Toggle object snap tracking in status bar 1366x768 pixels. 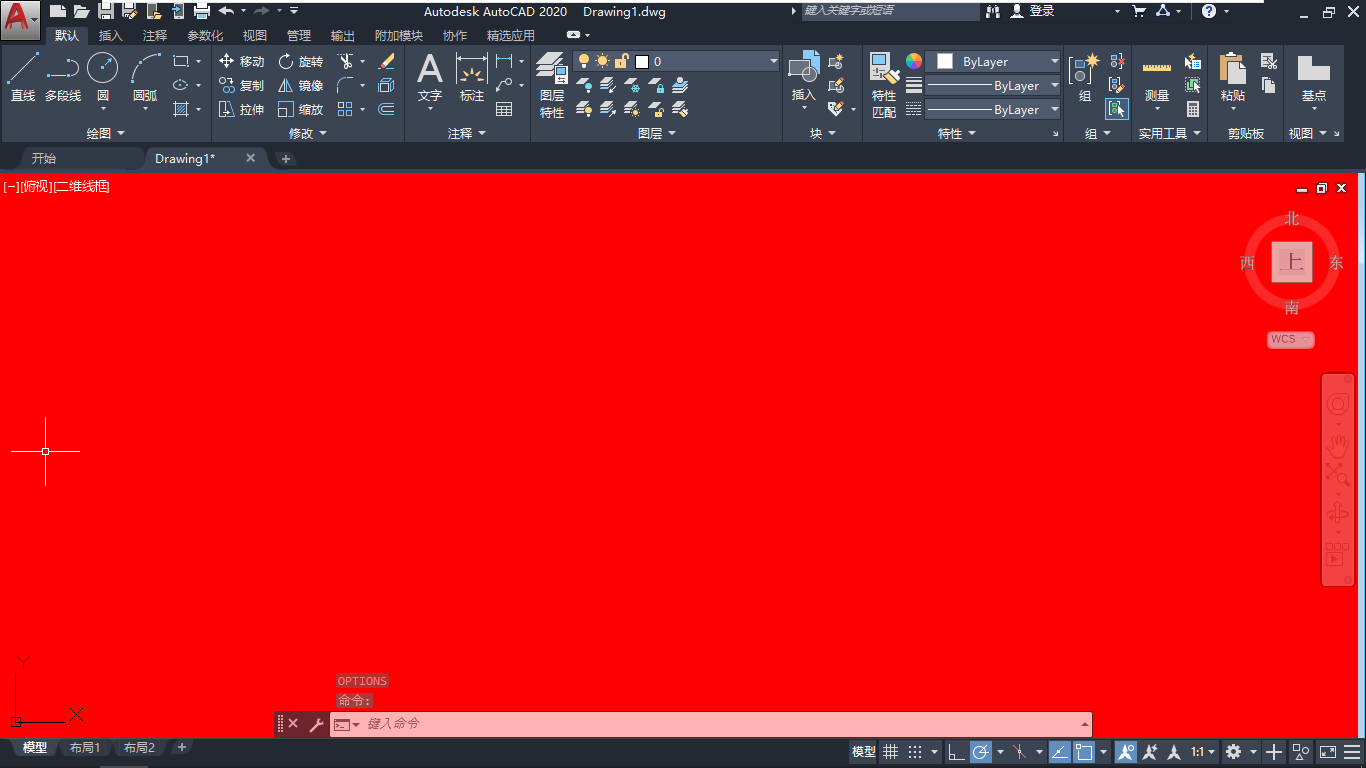[x=1059, y=751]
